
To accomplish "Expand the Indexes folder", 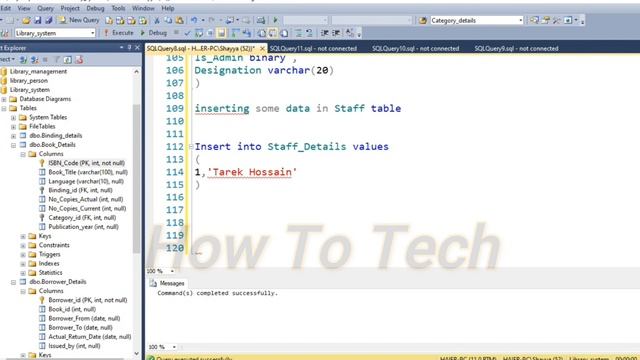I will [x=23, y=264].
